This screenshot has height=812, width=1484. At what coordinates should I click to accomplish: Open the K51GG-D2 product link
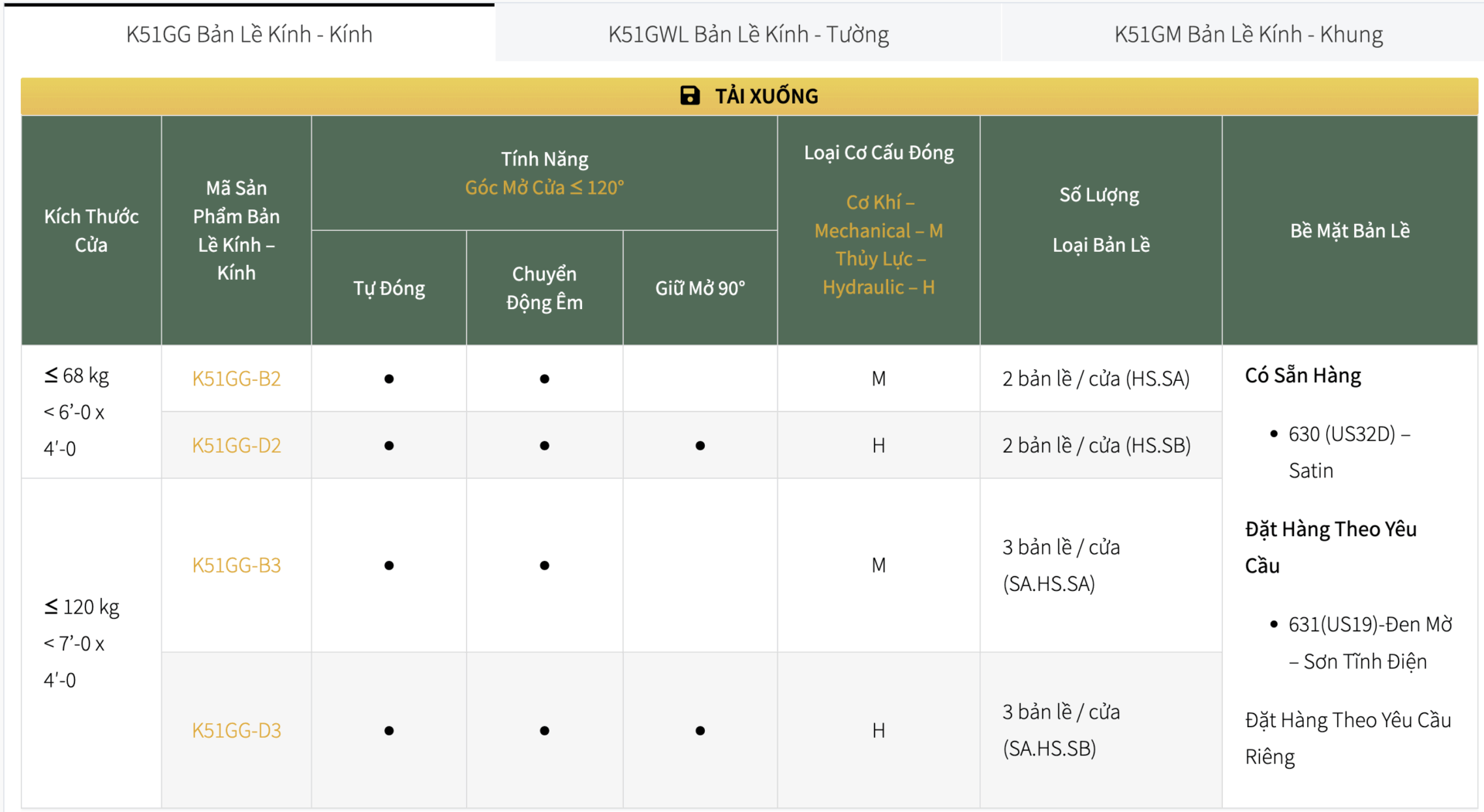point(236,445)
